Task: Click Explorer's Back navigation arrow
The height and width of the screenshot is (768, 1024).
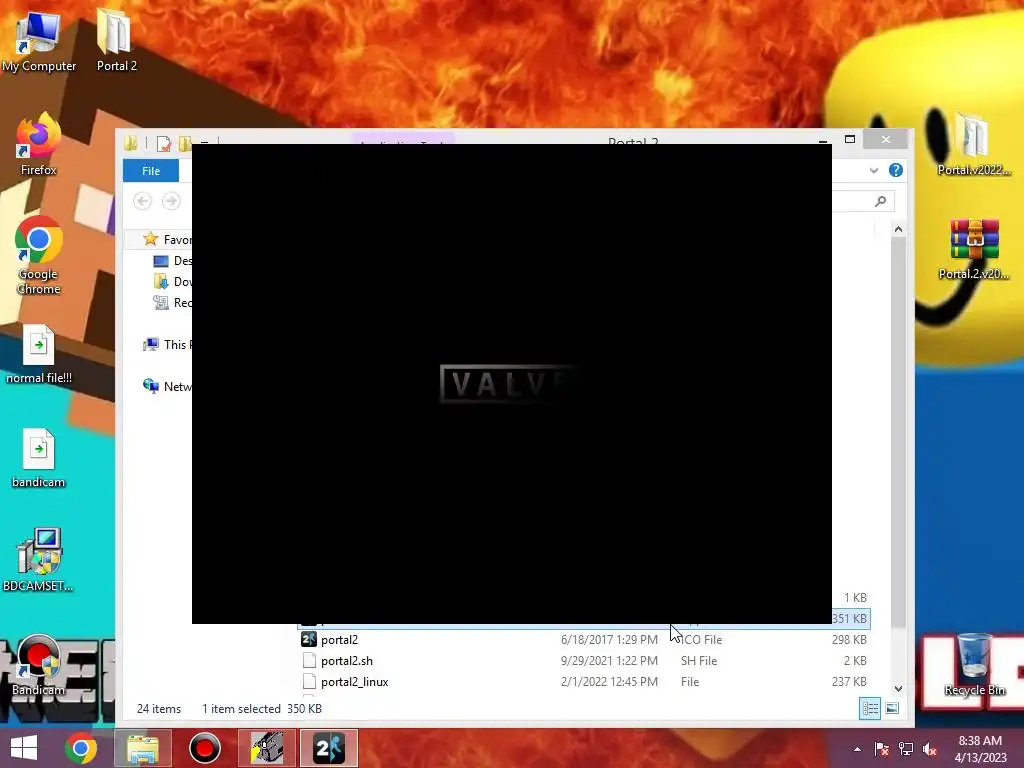Action: (x=142, y=201)
